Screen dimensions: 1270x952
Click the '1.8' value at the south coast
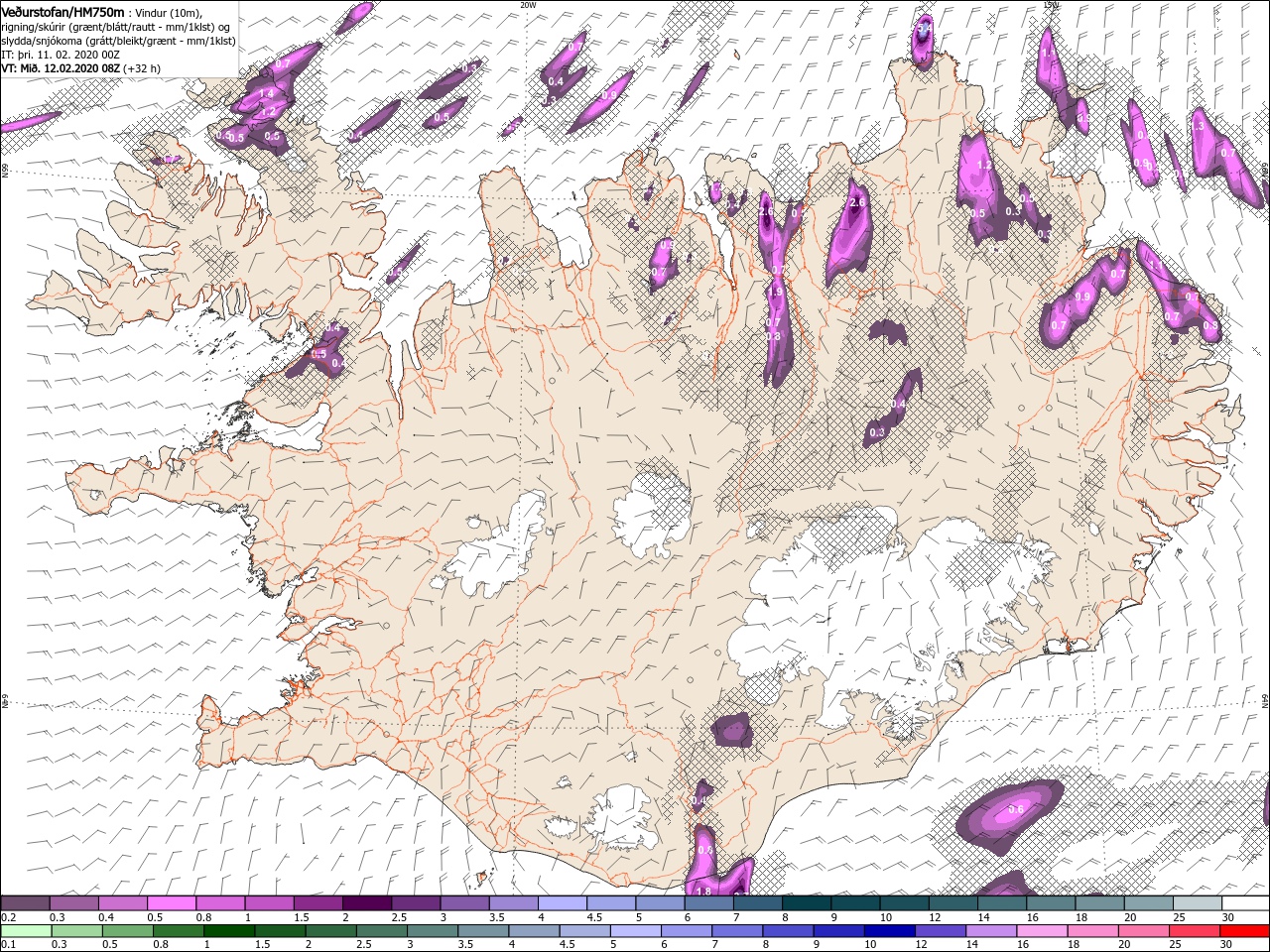(704, 892)
